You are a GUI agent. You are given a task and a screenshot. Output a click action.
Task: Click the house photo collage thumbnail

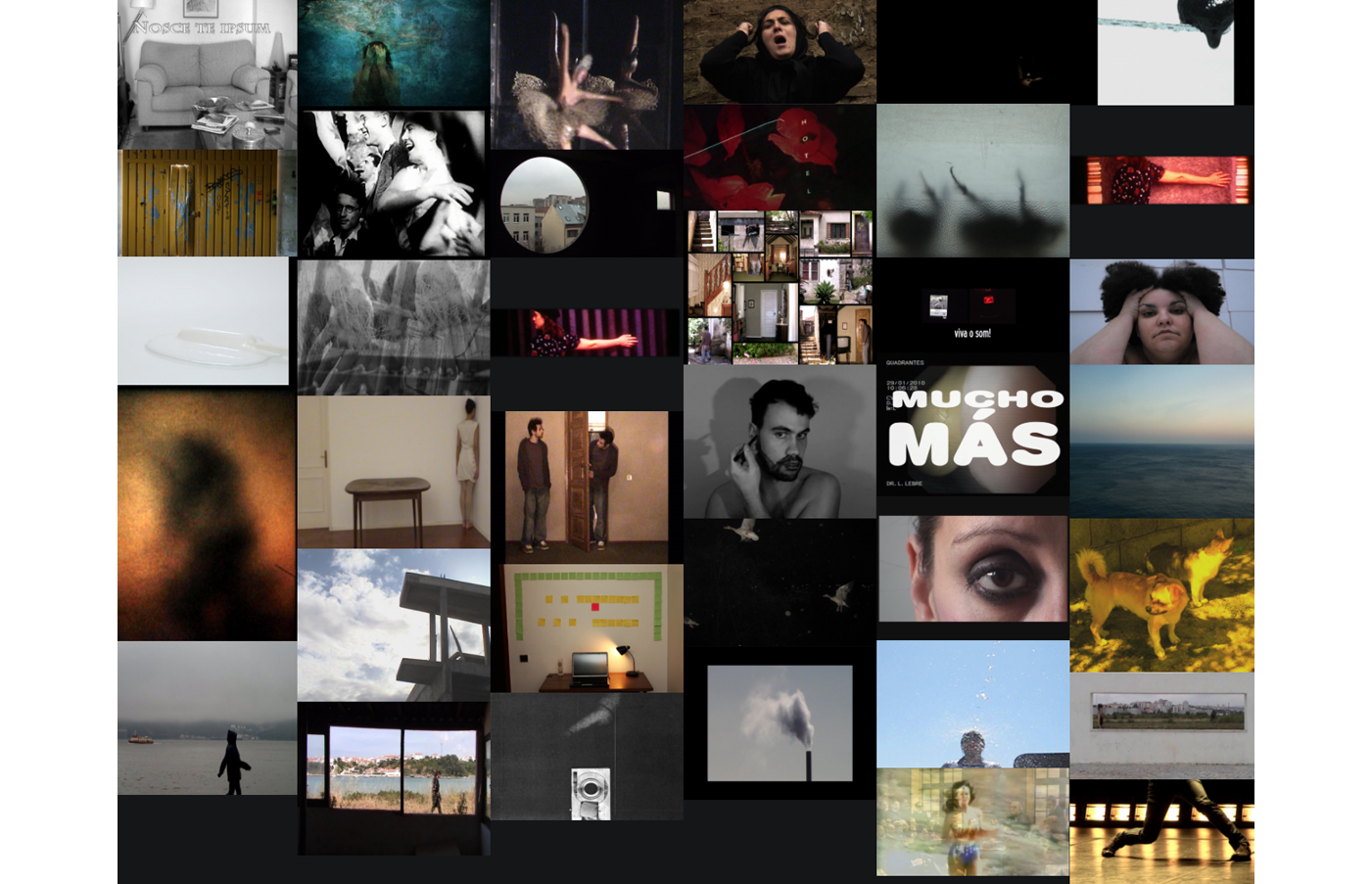coord(780,287)
